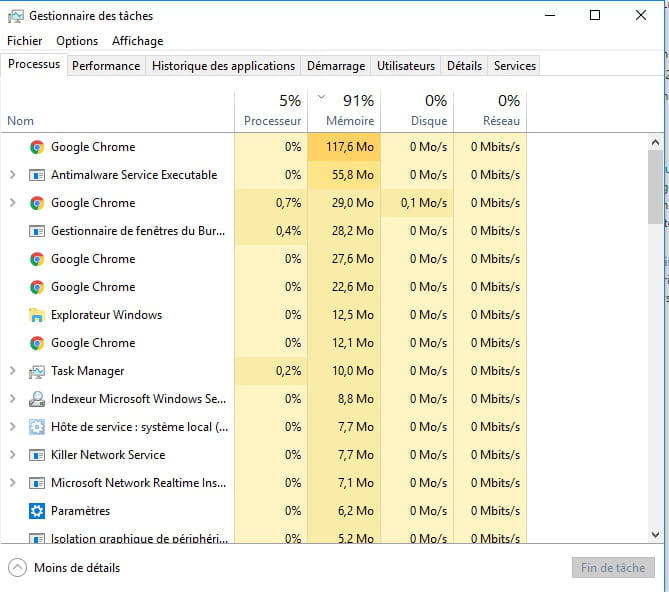Click the Chrome icon in the 27,6 Mo row
This screenshot has width=669, height=592.
coord(37,259)
